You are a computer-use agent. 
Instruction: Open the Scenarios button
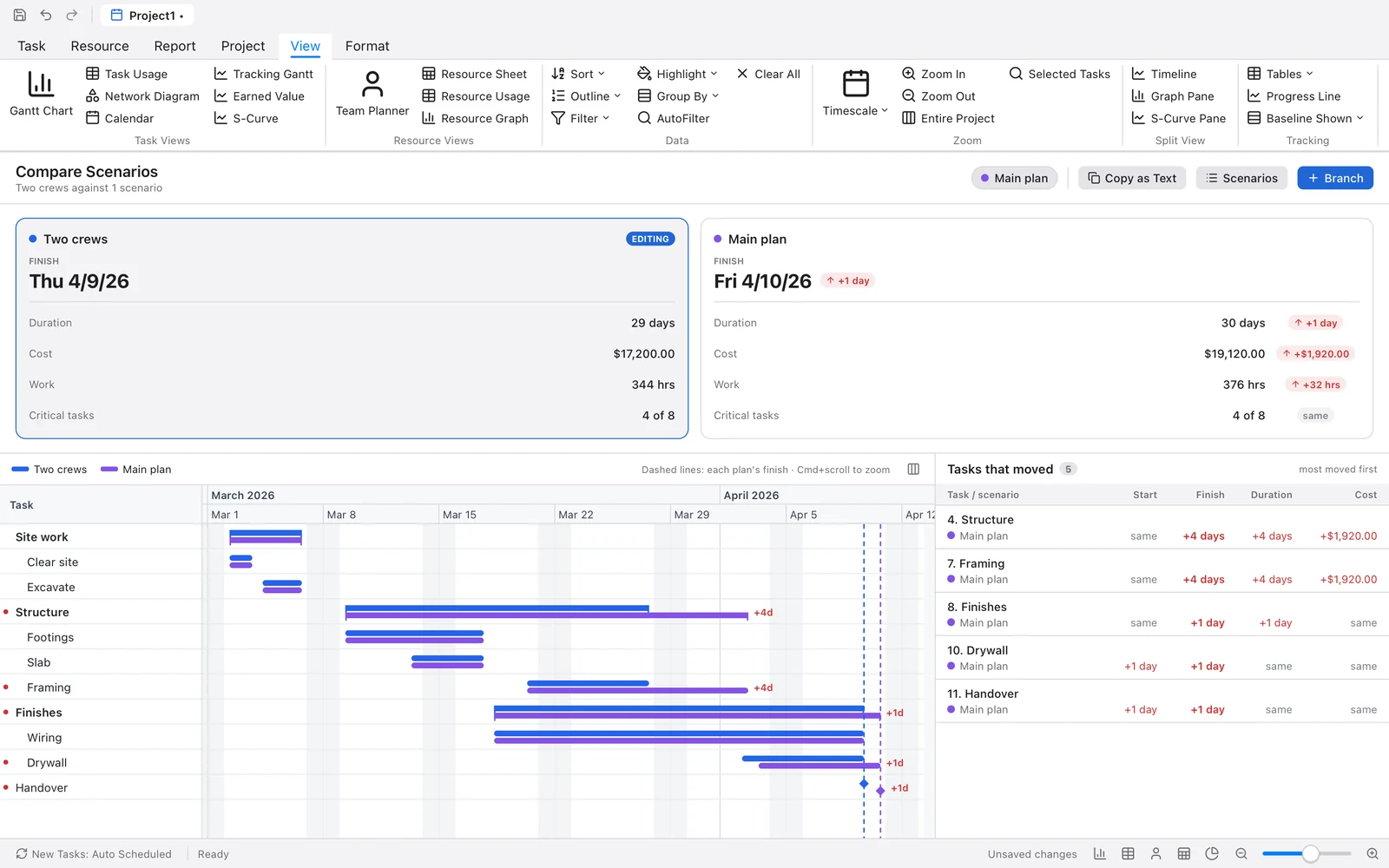pos(1241,178)
